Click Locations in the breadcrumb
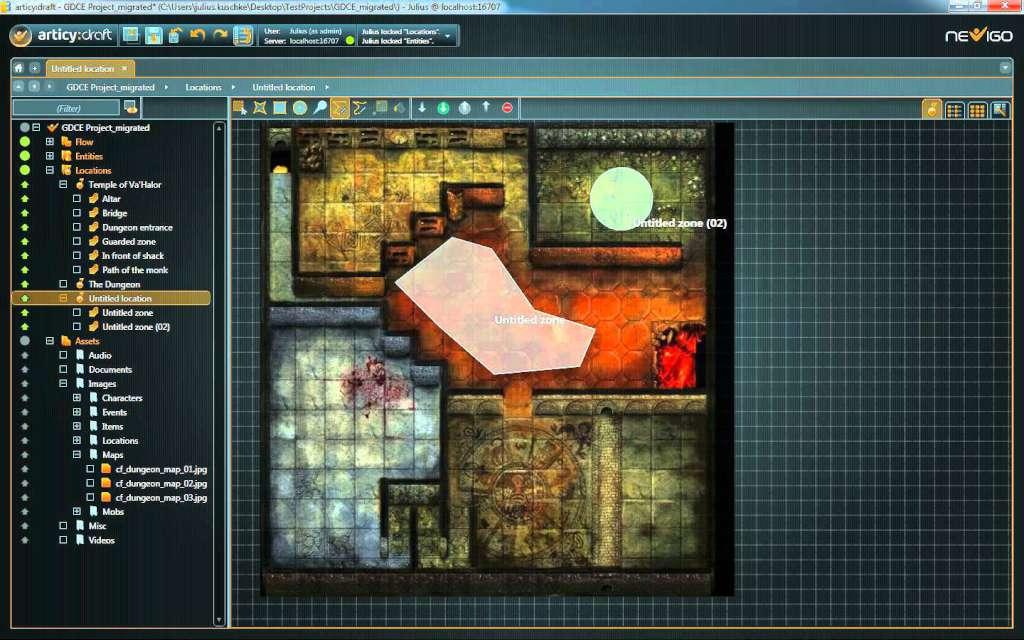 click(x=203, y=87)
